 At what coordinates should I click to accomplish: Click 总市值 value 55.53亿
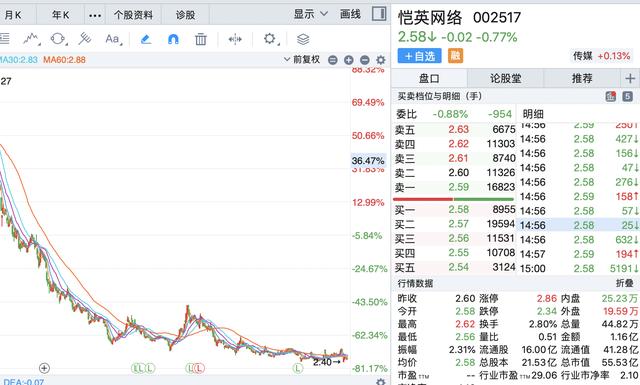click(620, 362)
